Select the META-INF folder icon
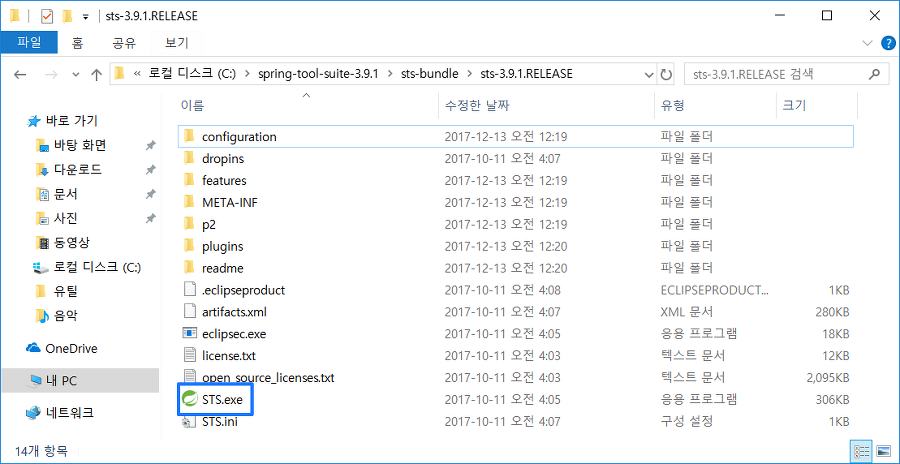This screenshot has width=900, height=464. (189, 202)
